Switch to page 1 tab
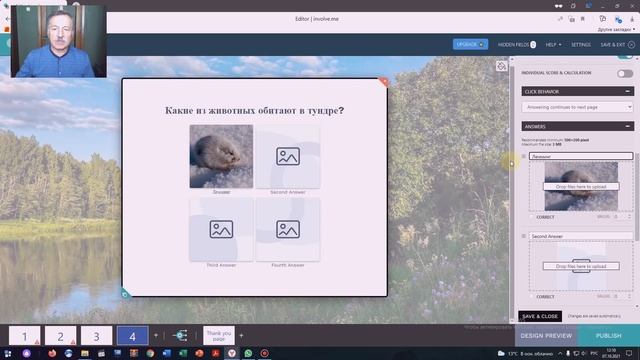 24,336
